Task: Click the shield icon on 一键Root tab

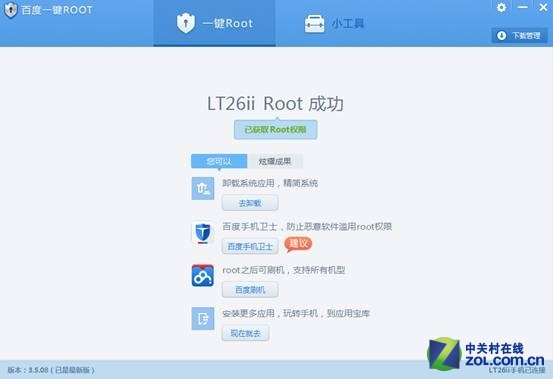Action: (x=186, y=23)
